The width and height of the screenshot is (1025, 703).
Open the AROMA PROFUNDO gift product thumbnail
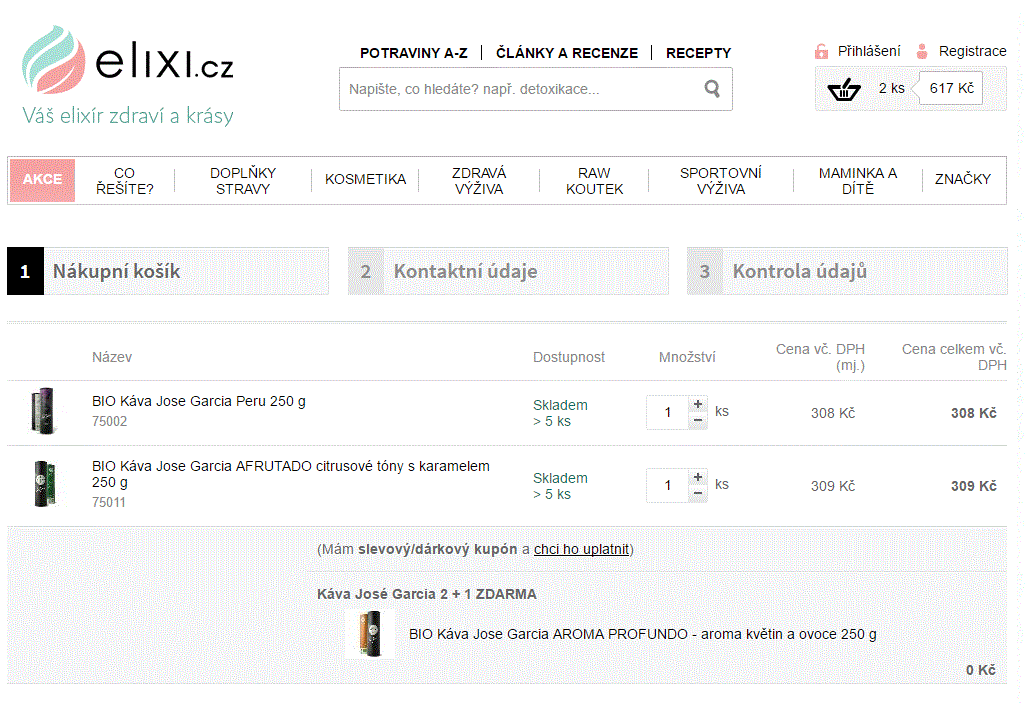tap(369, 633)
